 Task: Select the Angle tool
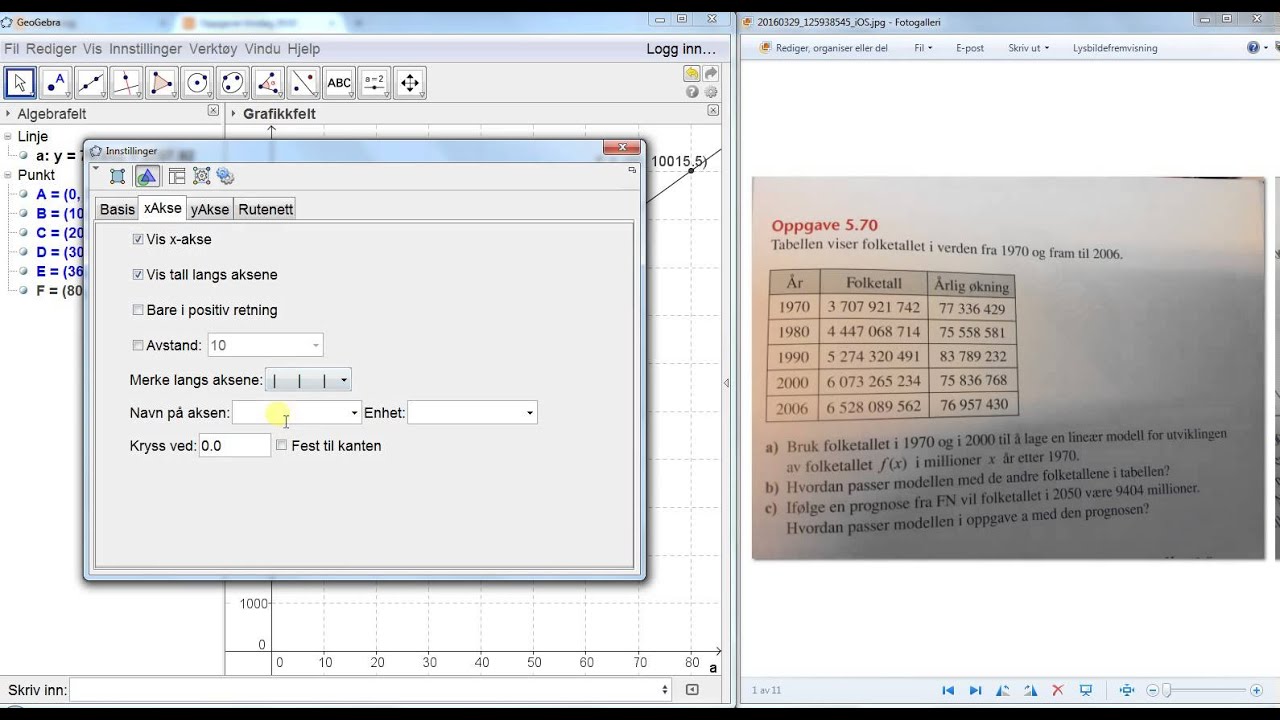(x=269, y=83)
